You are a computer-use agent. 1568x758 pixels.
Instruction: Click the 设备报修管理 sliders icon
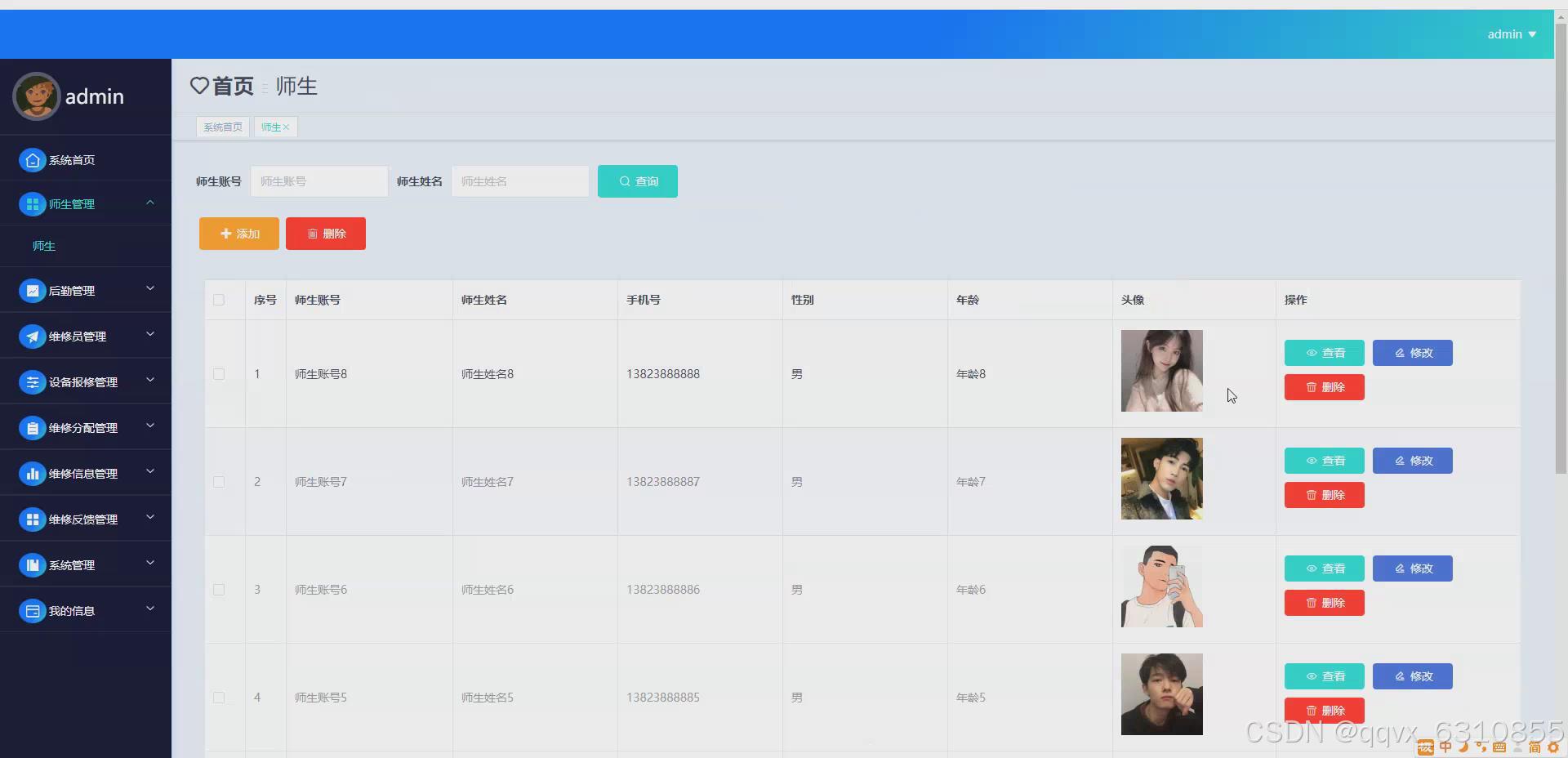(32, 382)
